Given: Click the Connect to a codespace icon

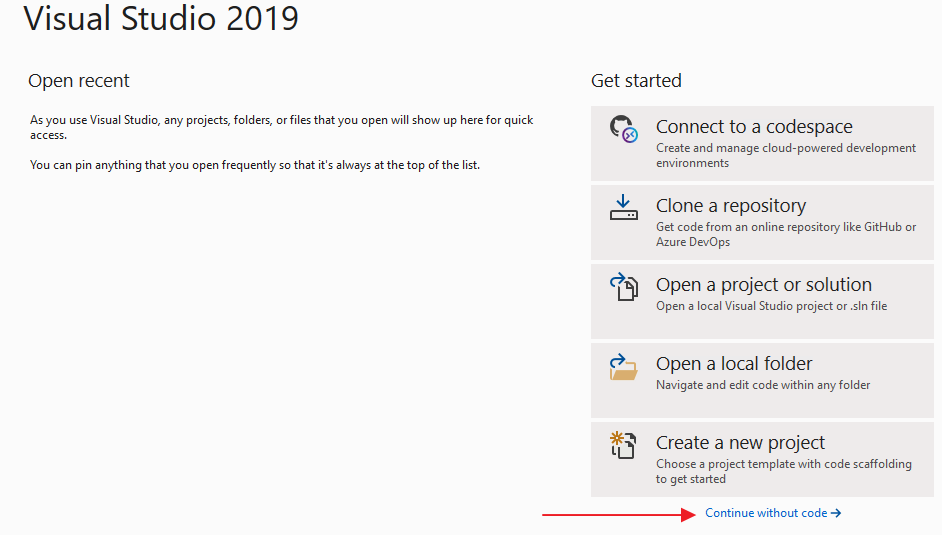Looking at the screenshot, I should [x=624, y=131].
